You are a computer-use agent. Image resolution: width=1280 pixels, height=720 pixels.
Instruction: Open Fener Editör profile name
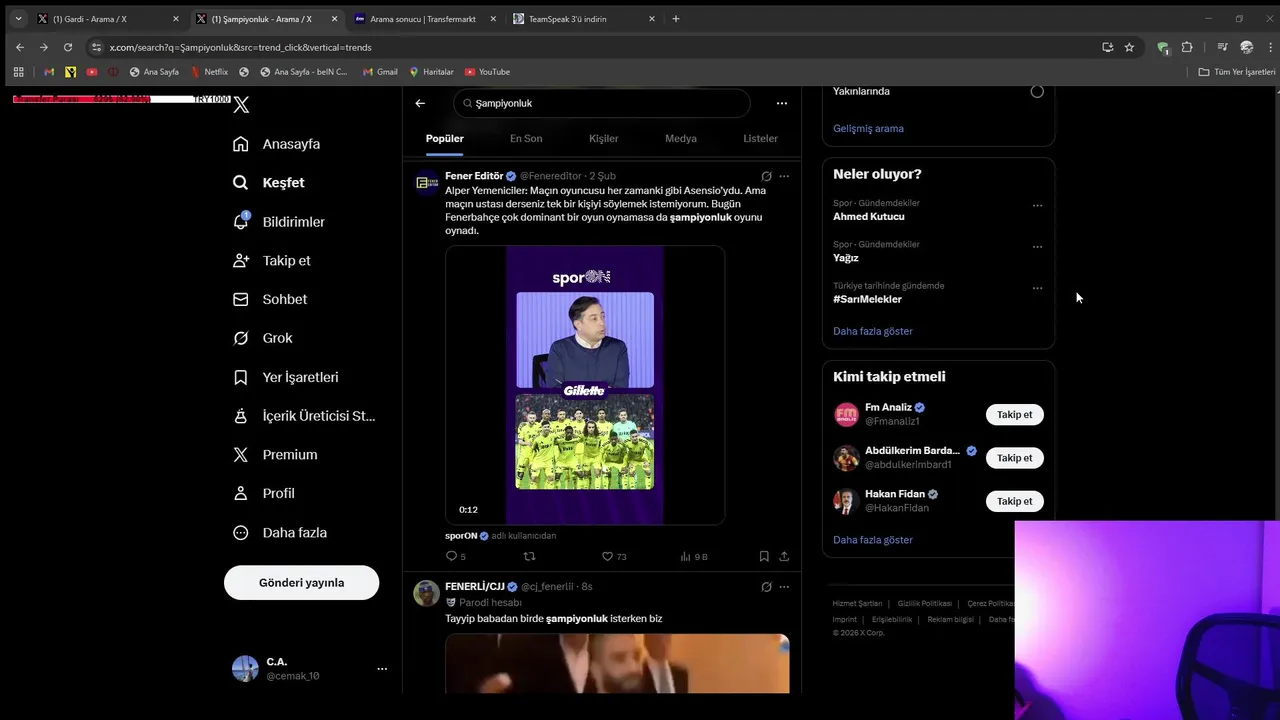[474, 176]
